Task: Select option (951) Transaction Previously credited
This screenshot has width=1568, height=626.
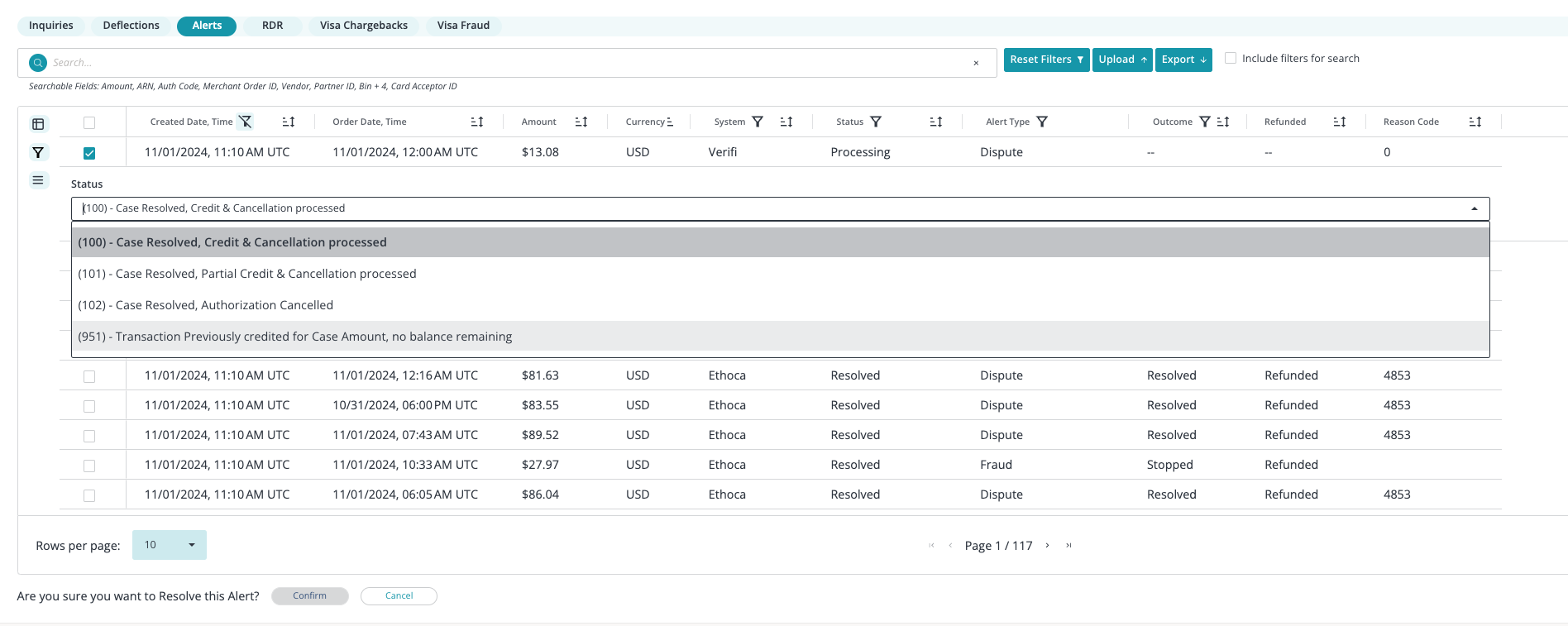Action: coord(781,337)
